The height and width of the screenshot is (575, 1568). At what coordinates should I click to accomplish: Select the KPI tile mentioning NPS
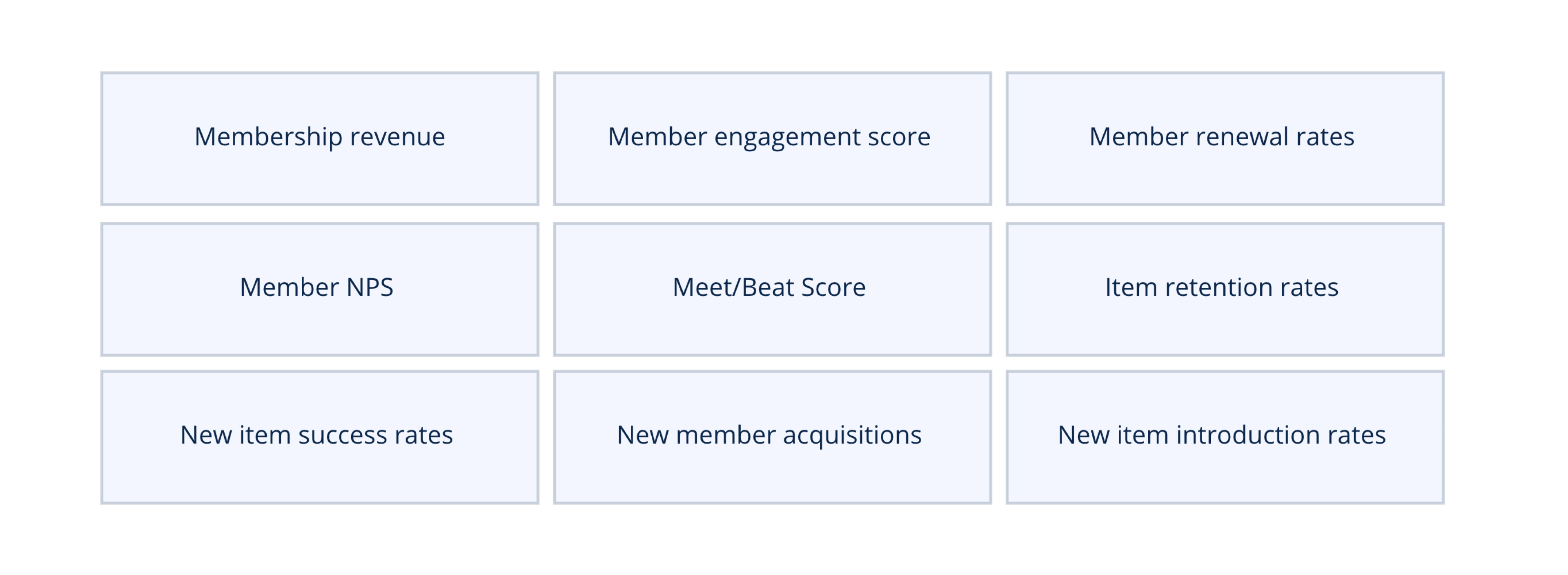tap(320, 289)
